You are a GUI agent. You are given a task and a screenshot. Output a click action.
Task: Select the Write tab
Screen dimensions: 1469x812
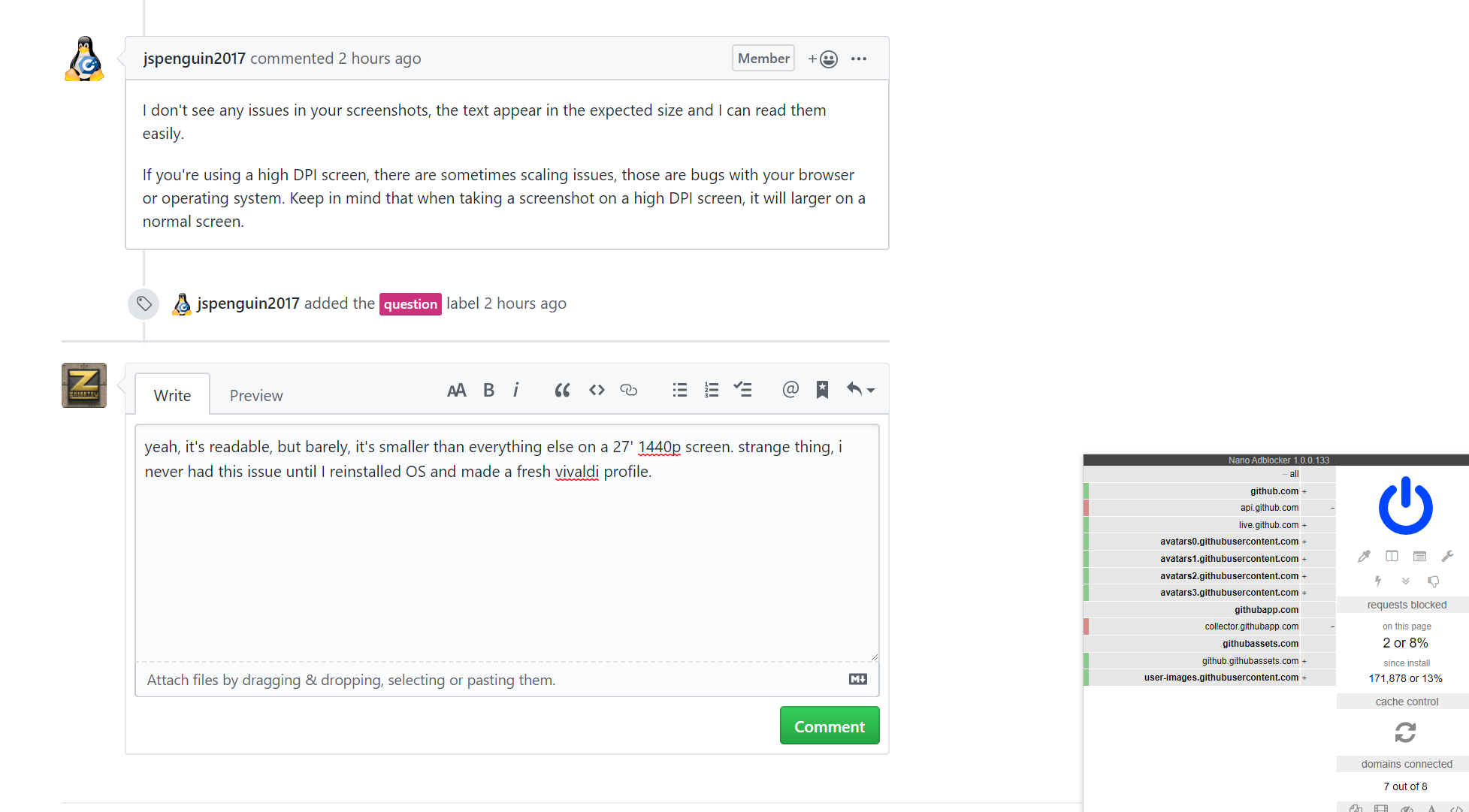(x=172, y=395)
